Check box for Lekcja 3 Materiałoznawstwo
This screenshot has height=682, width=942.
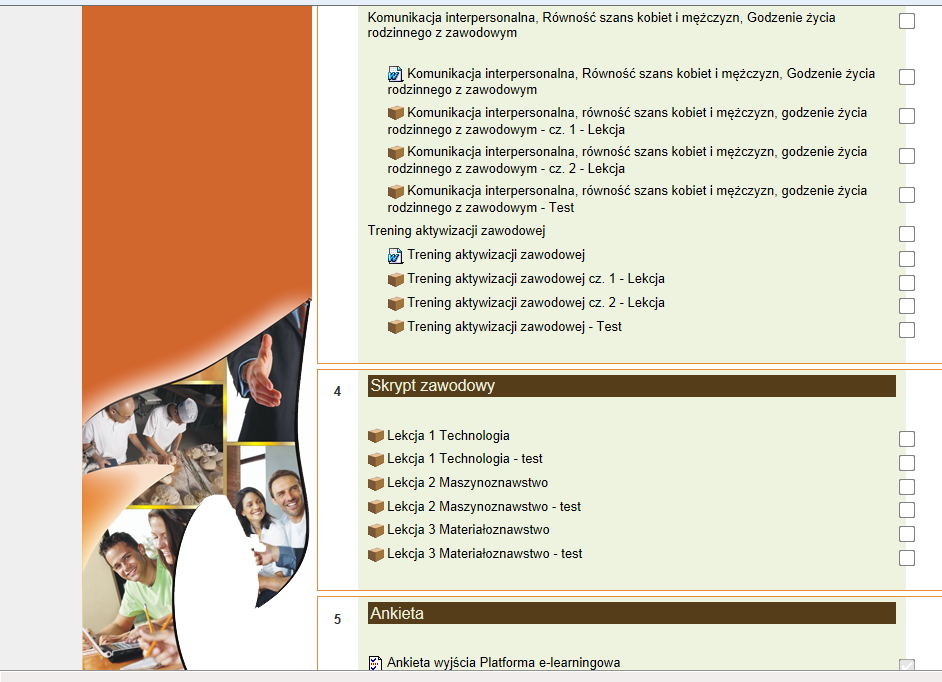tap(907, 534)
